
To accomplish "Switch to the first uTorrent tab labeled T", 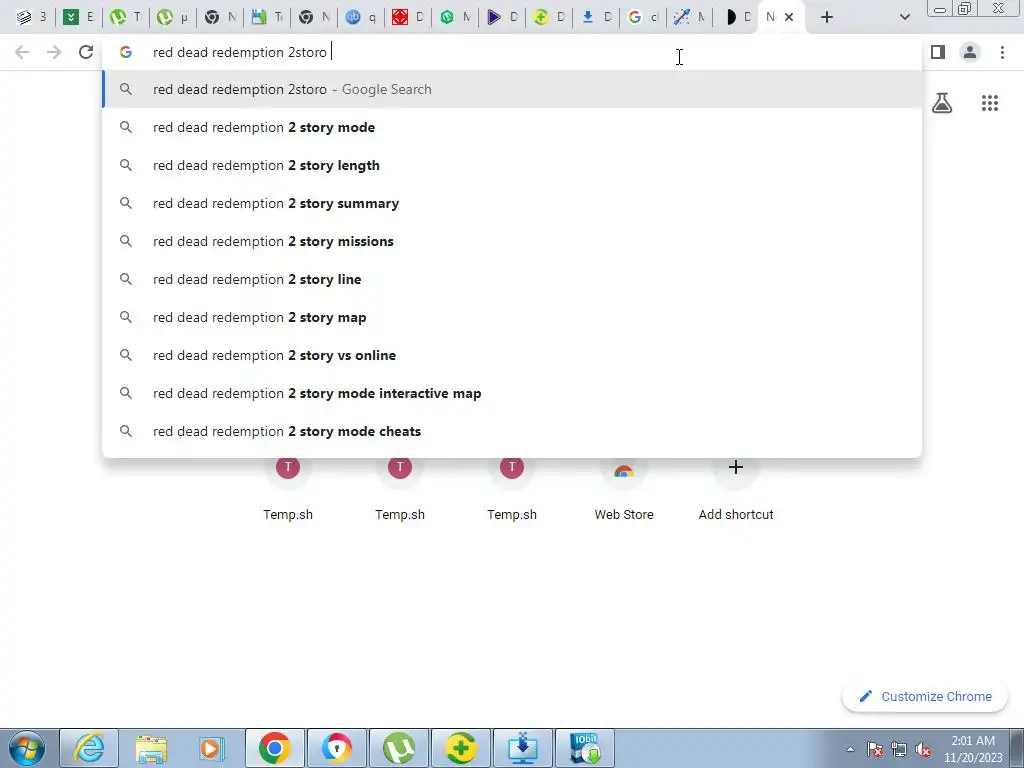I will click(125, 17).
